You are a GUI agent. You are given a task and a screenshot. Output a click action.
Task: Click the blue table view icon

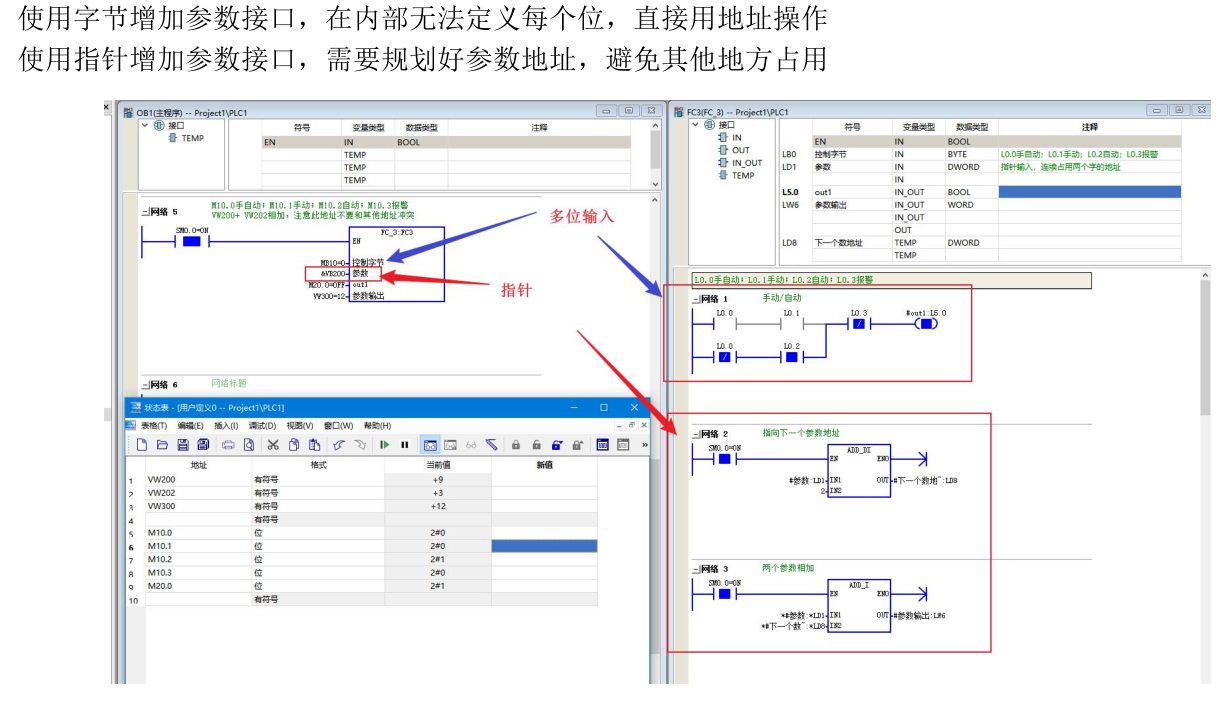click(602, 445)
